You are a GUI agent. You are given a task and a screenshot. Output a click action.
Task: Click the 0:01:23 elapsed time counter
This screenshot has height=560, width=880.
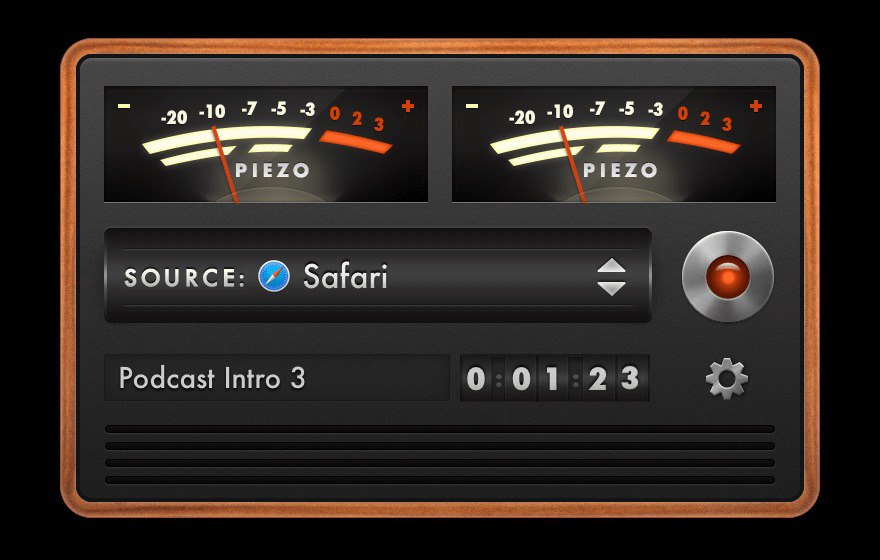pyautogui.click(x=554, y=378)
